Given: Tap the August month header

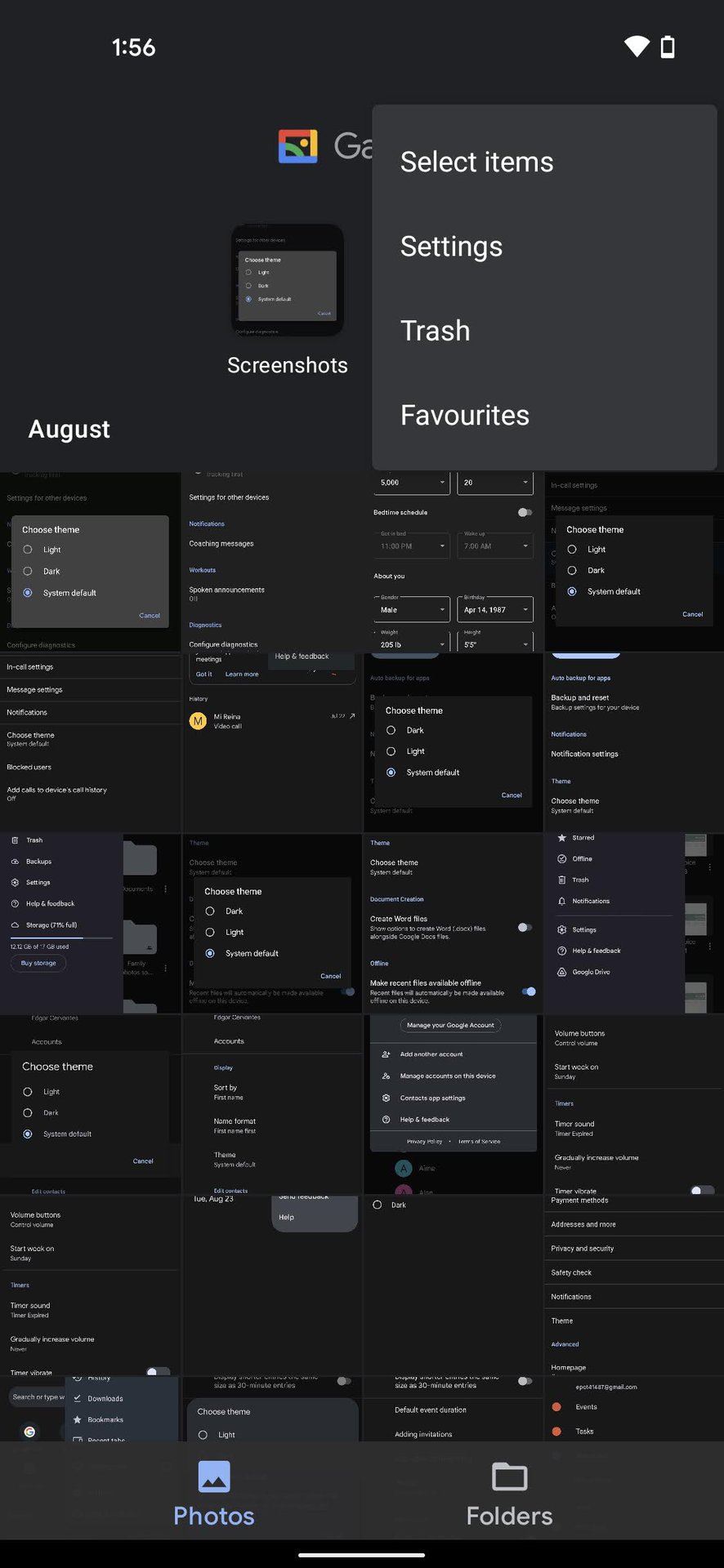Looking at the screenshot, I should (x=69, y=429).
